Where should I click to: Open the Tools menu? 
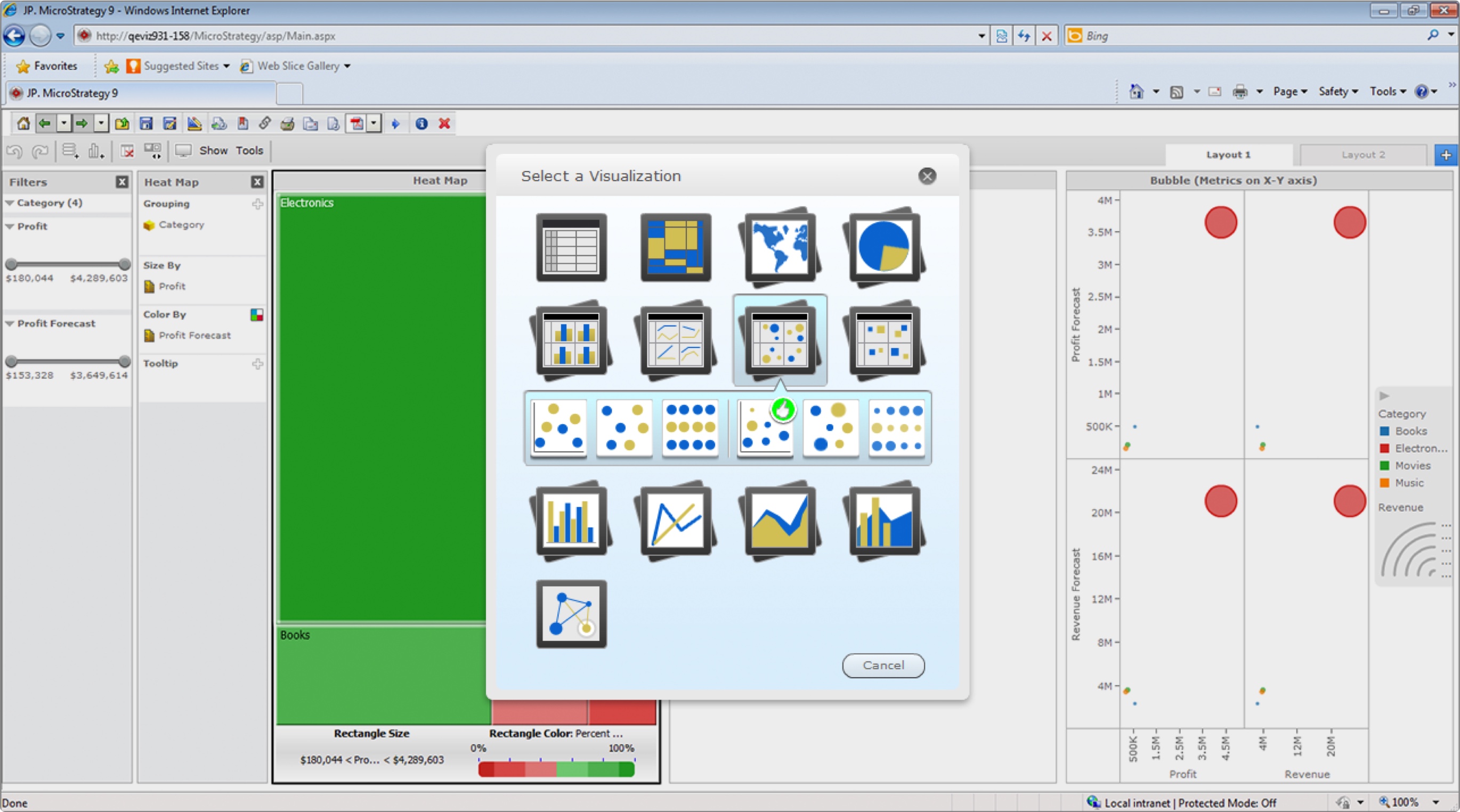(x=249, y=151)
